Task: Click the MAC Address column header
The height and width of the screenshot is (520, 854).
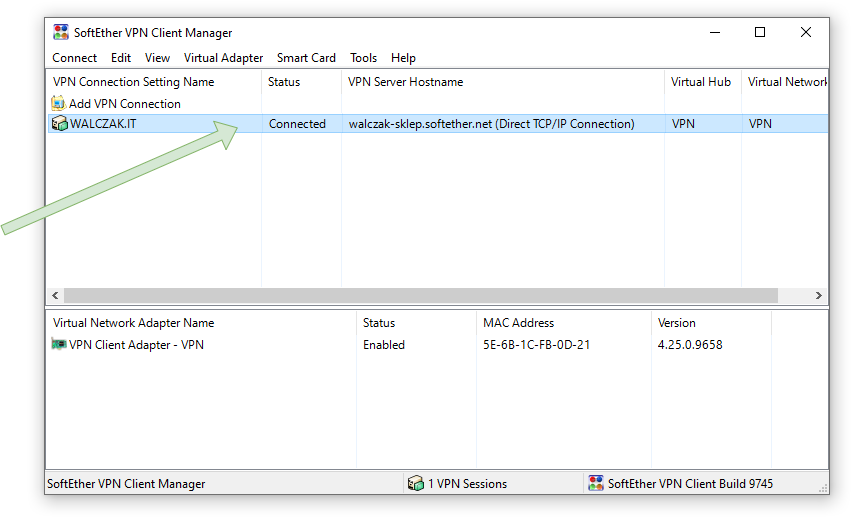Action: click(x=518, y=323)
